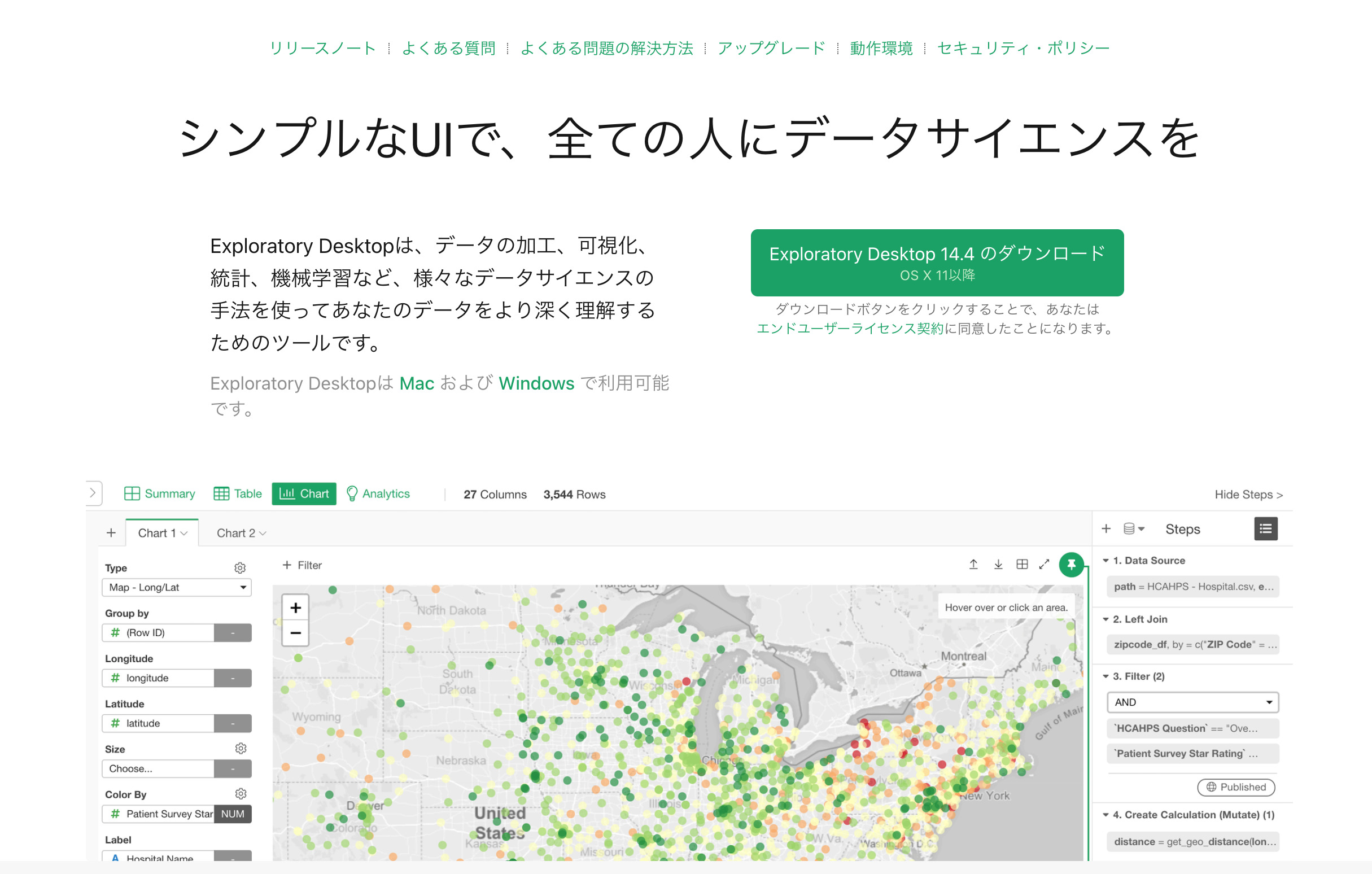
Task: Open the Color By settings gear
Action: click(x=241, y=794)
